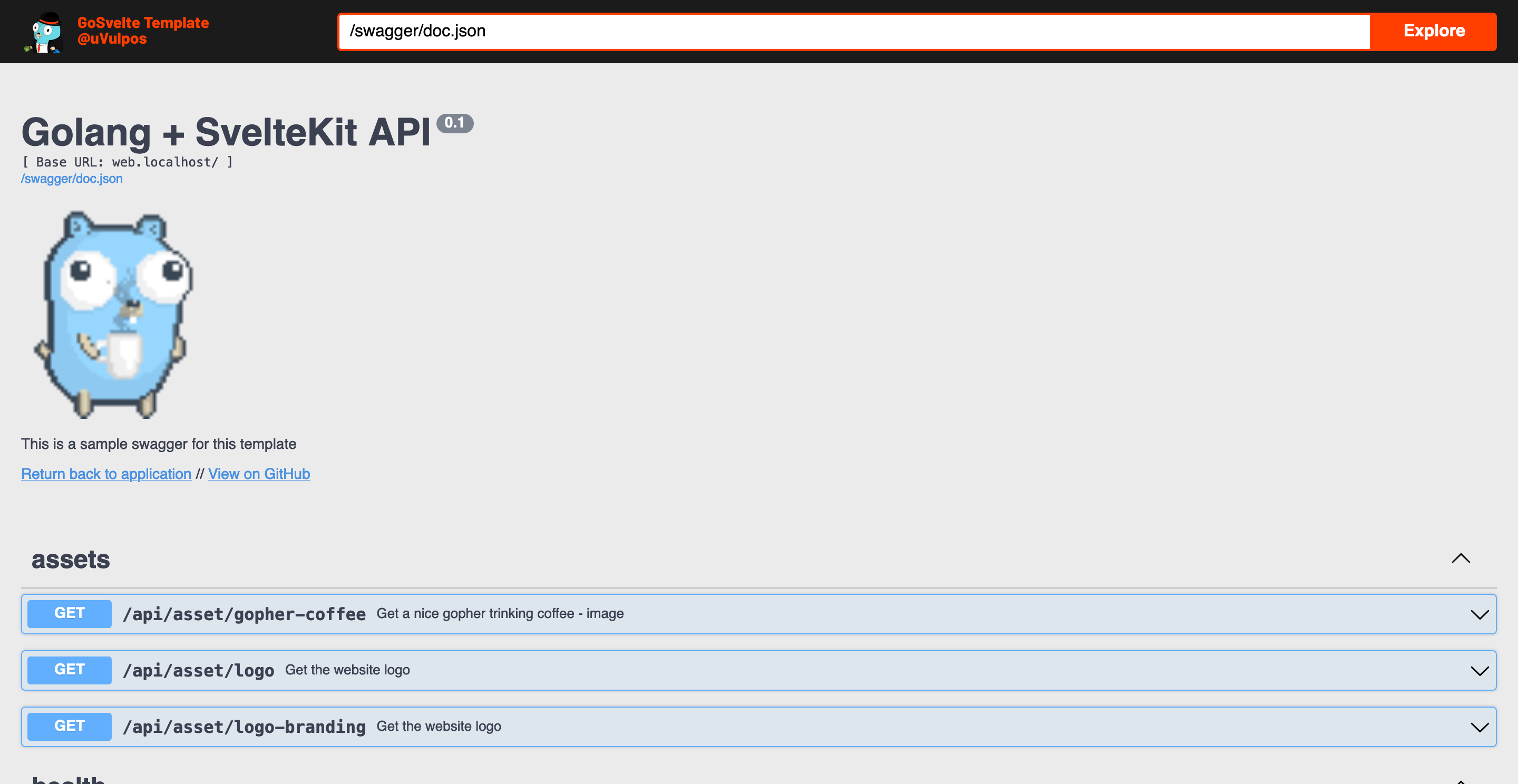Click GET badge for gopher-coffee endpoint
This screenshot has width=1518, height=784.
[70, 613]
